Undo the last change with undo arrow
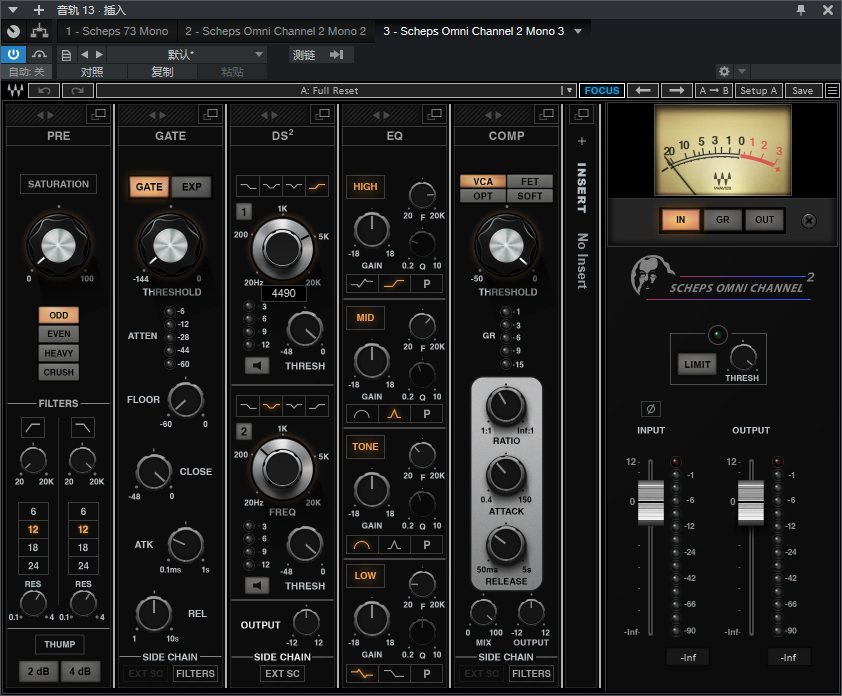Screen dimensions: 842x696 click(44, 90)
